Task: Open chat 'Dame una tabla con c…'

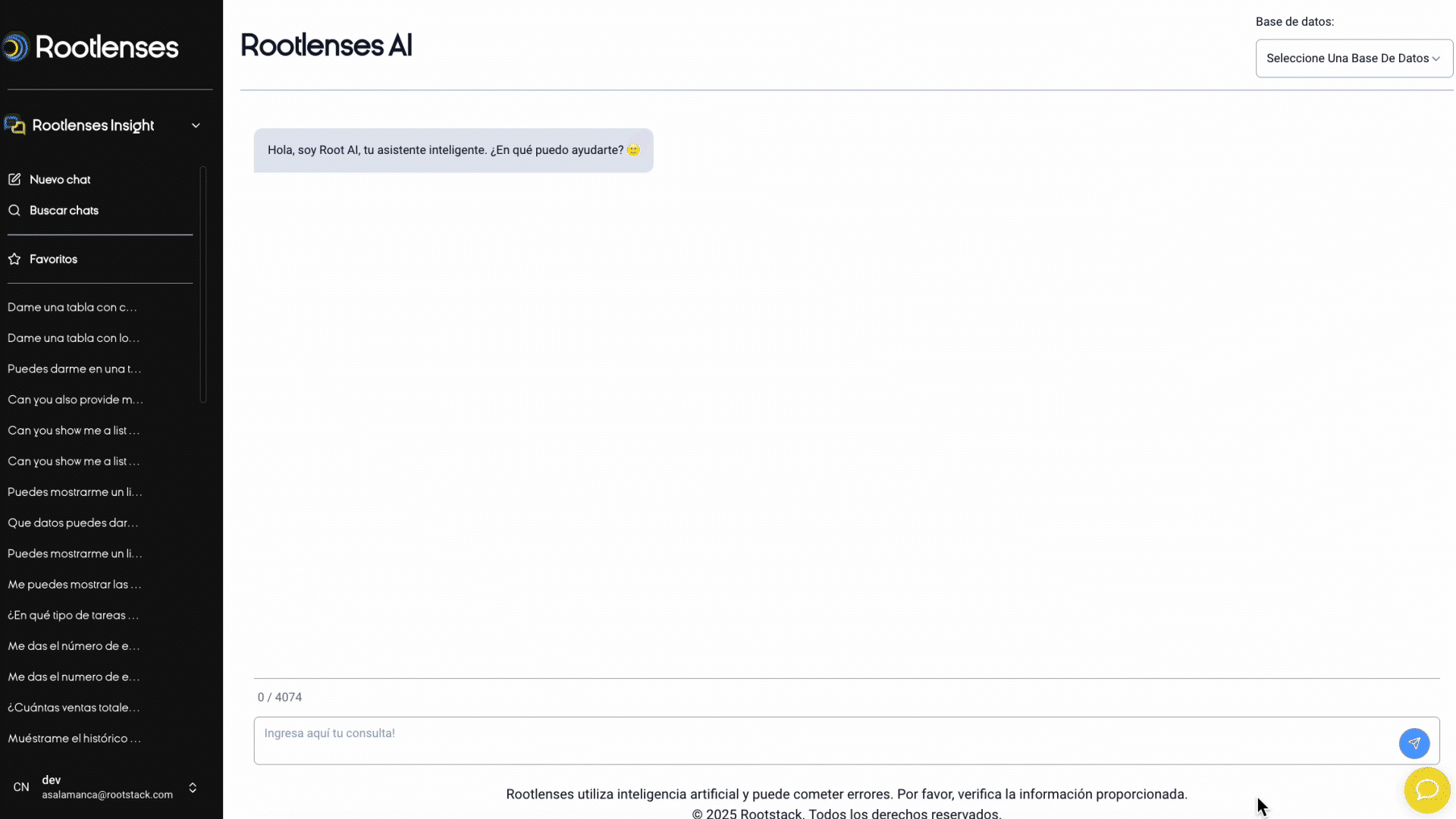Action: pyautogui.click(x=72, y=307)
